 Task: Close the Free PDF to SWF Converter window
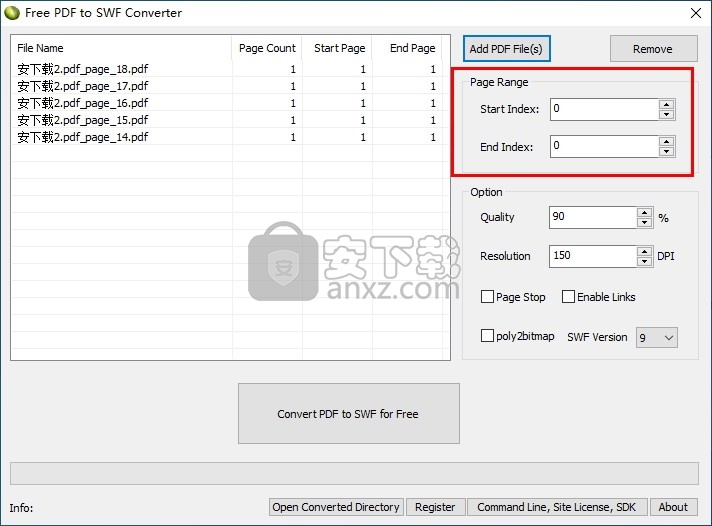click(696, 13)
